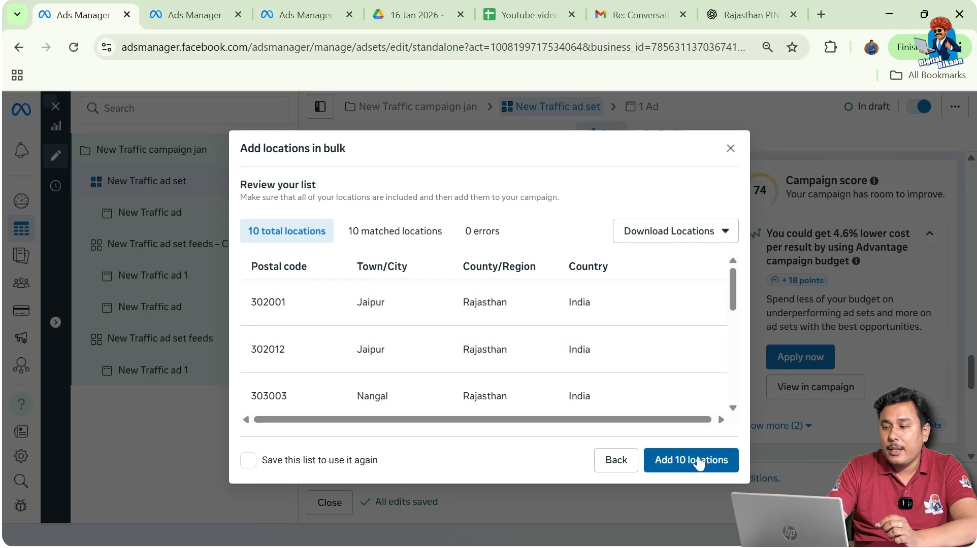Click the pencil edit icon

click(x=55, y=155)
